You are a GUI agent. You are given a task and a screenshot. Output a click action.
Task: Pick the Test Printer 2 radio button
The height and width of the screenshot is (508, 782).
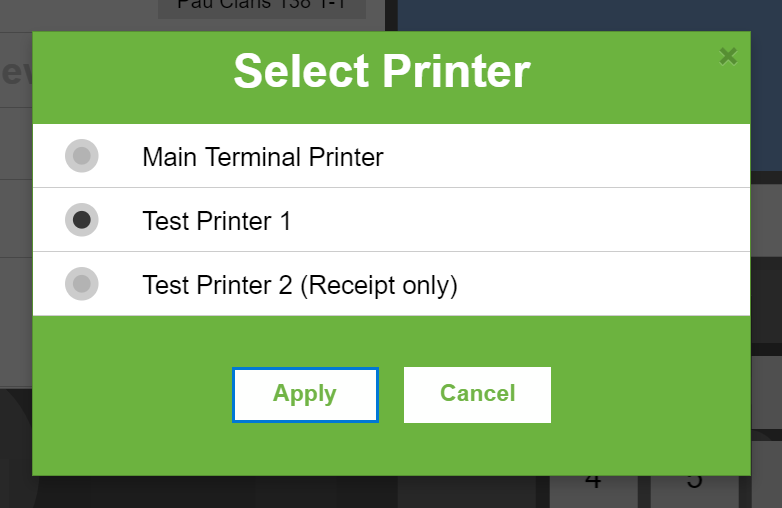coord(82,284)
